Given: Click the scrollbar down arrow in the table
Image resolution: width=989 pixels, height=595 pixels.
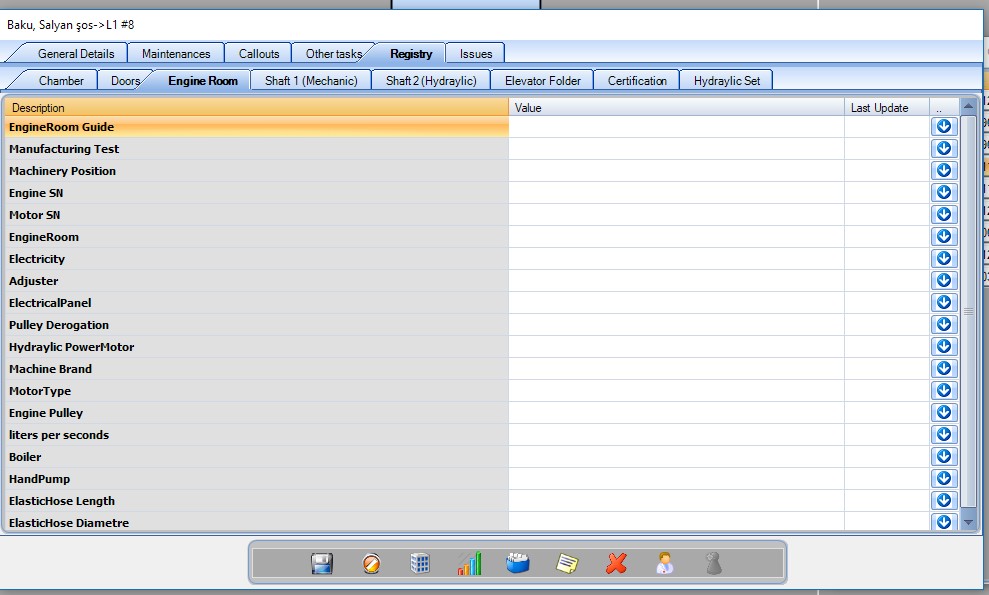Looking at the screenshot, I should pyautogui.click(x=968, y=522).
